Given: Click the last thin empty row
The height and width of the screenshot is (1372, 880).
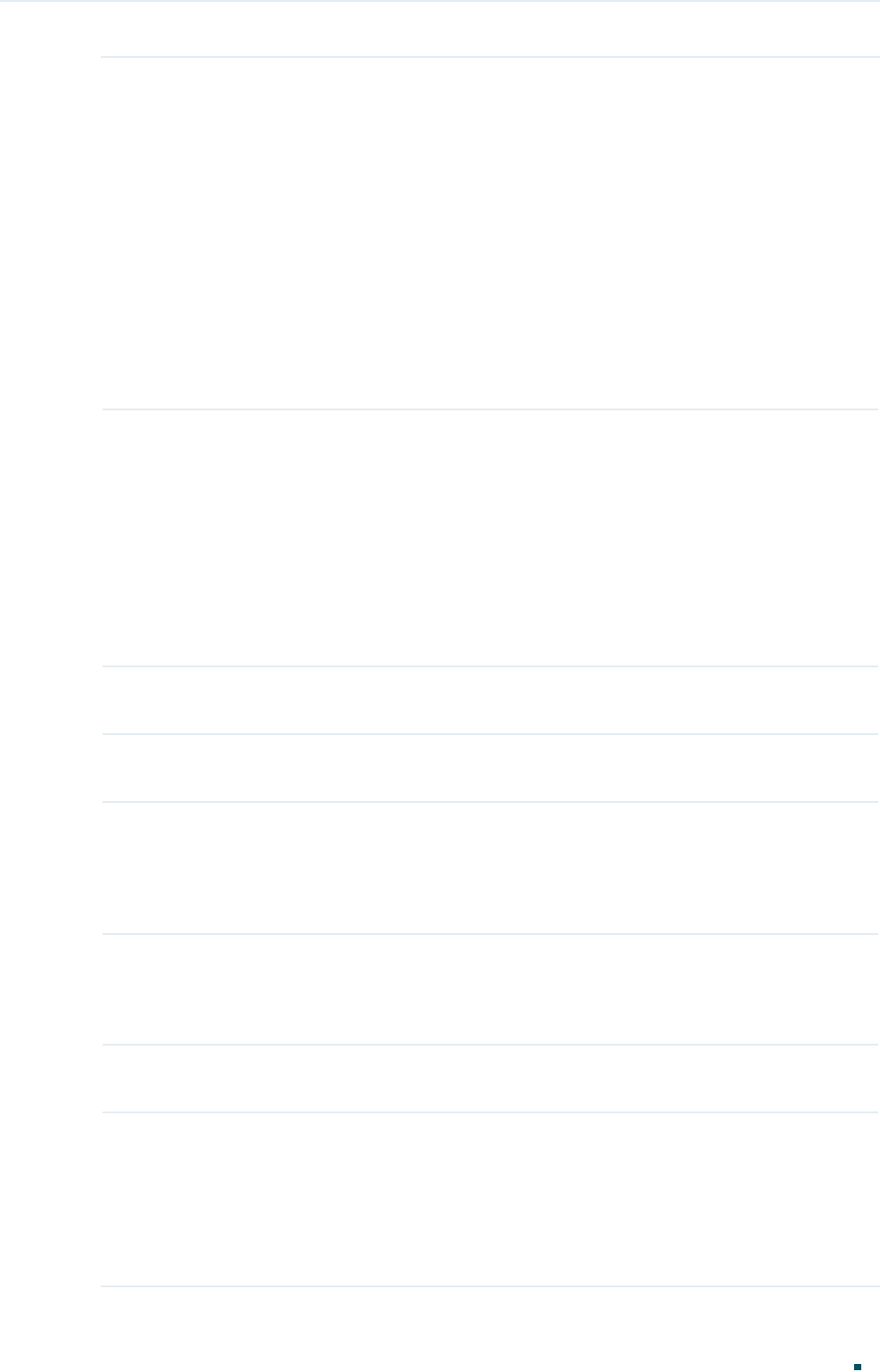Looking at the screenshot, I should [x=490, y=1079].
